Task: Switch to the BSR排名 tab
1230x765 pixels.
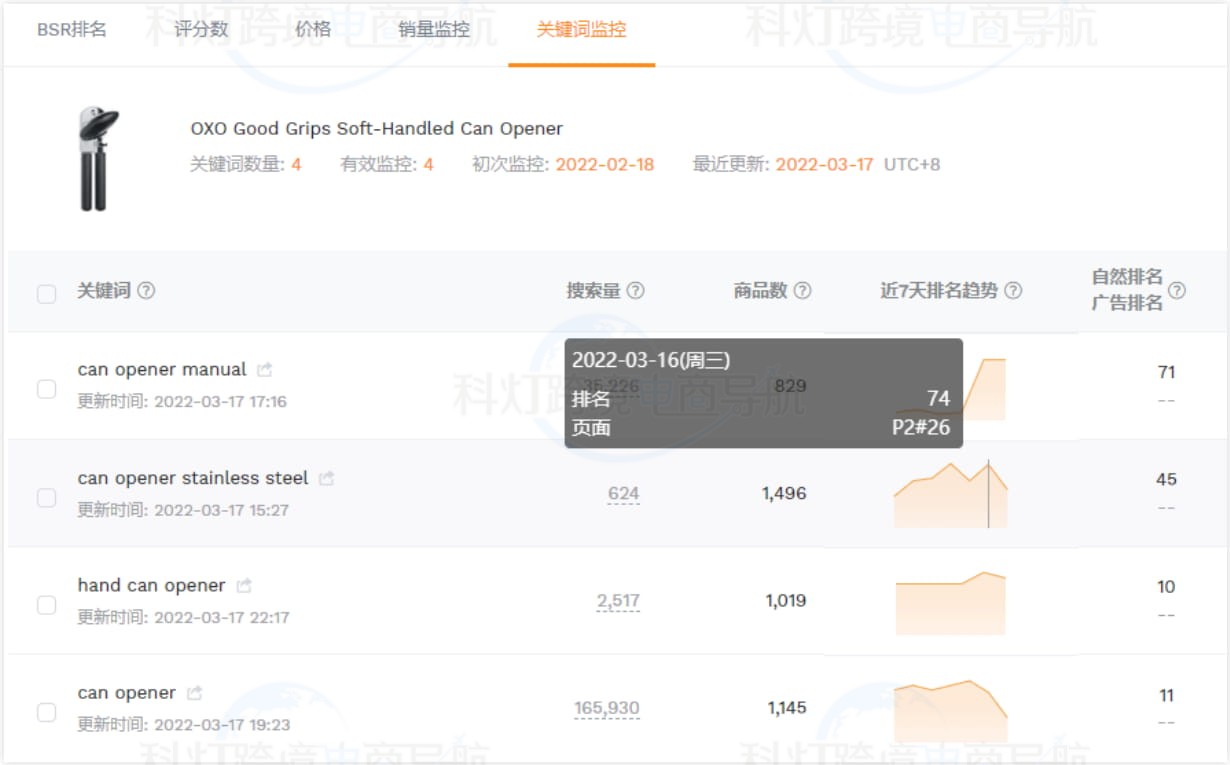Action: click(72, 30)
